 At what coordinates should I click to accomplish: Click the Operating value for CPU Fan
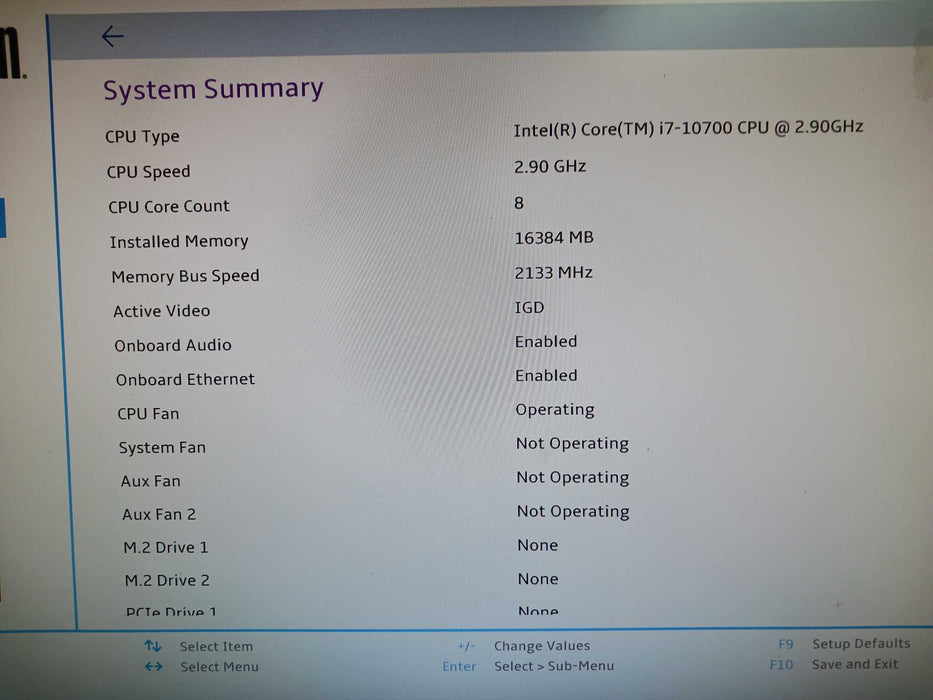pyautogui.click(x=555, y=410)
